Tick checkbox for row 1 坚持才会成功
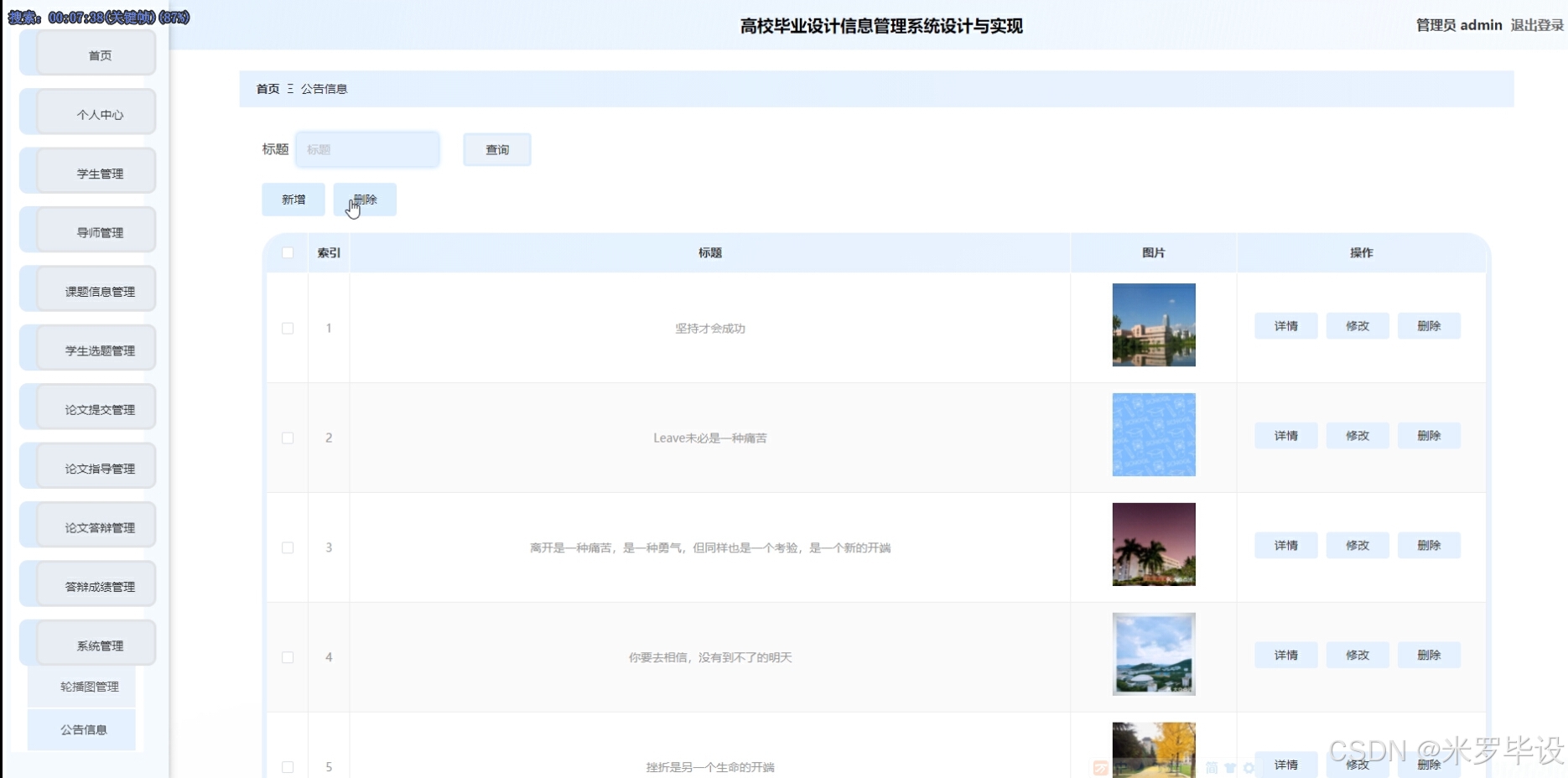The height and width of the screenshot is (778, 1568). tap(288, 328)
